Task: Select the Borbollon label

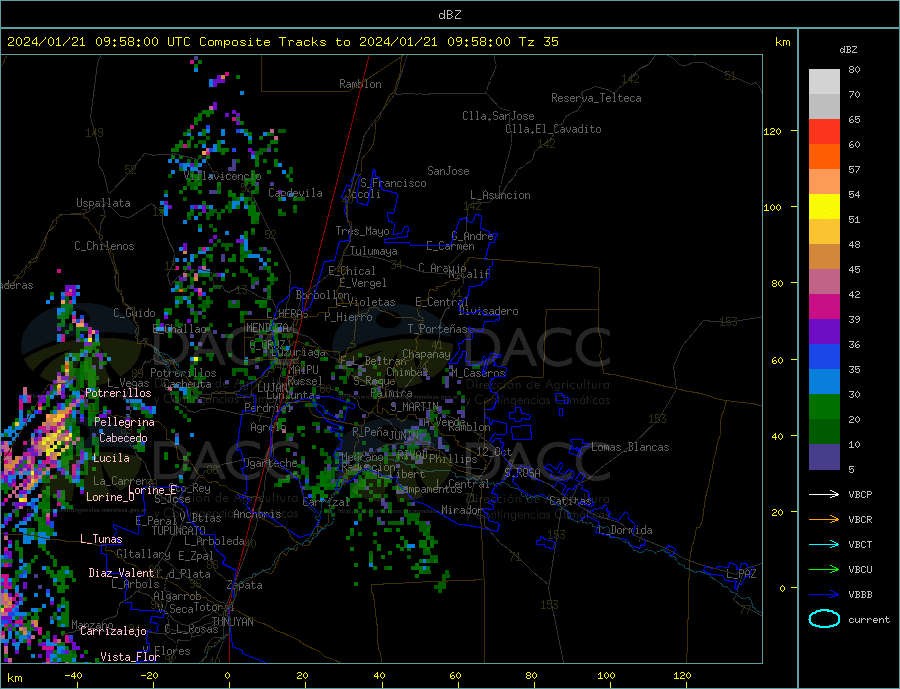Action: pyautogui.click(x=323, y=295)
